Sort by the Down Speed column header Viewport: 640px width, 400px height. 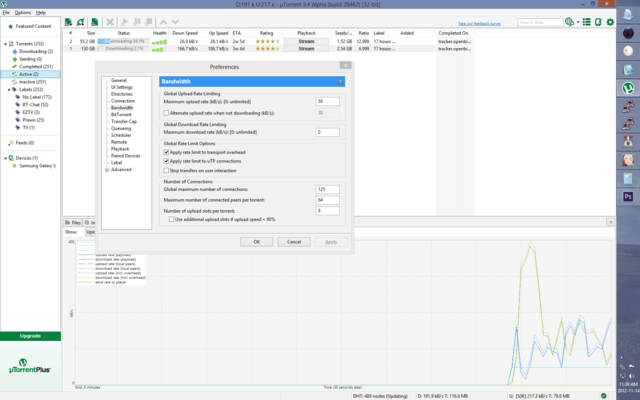tap(185, 33)
